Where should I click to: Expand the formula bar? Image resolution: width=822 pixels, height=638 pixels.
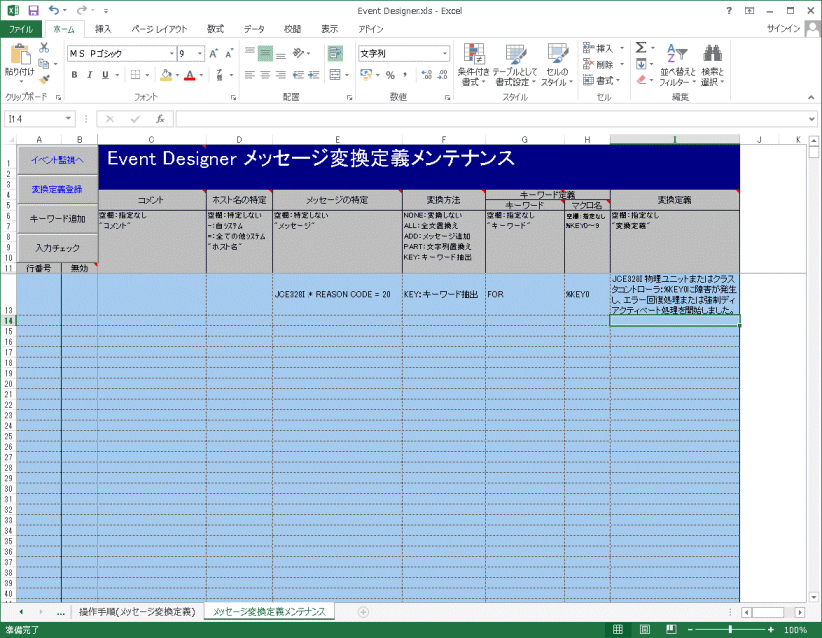click(x=812, y=119)
